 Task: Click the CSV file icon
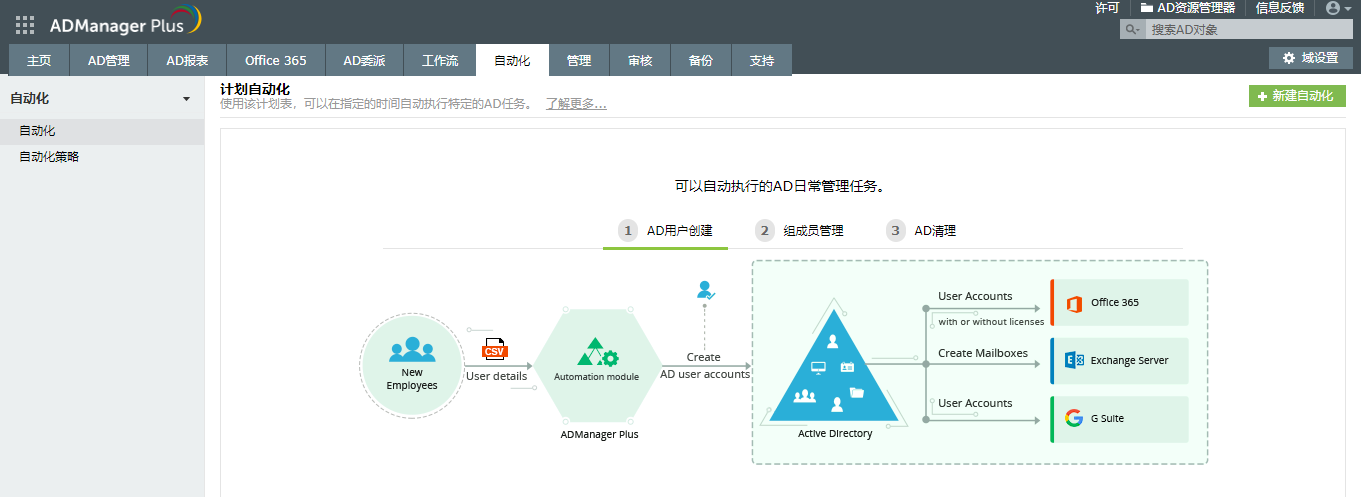[495, 350]
